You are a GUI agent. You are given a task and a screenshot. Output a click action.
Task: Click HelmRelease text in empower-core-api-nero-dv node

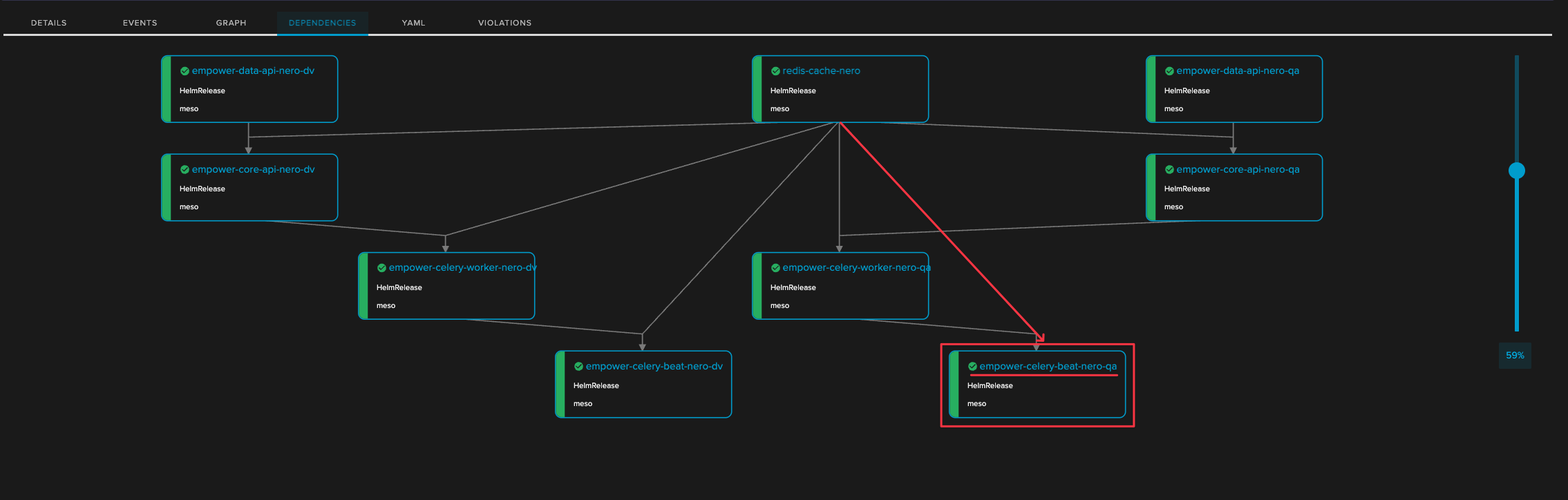pos(202,189)
